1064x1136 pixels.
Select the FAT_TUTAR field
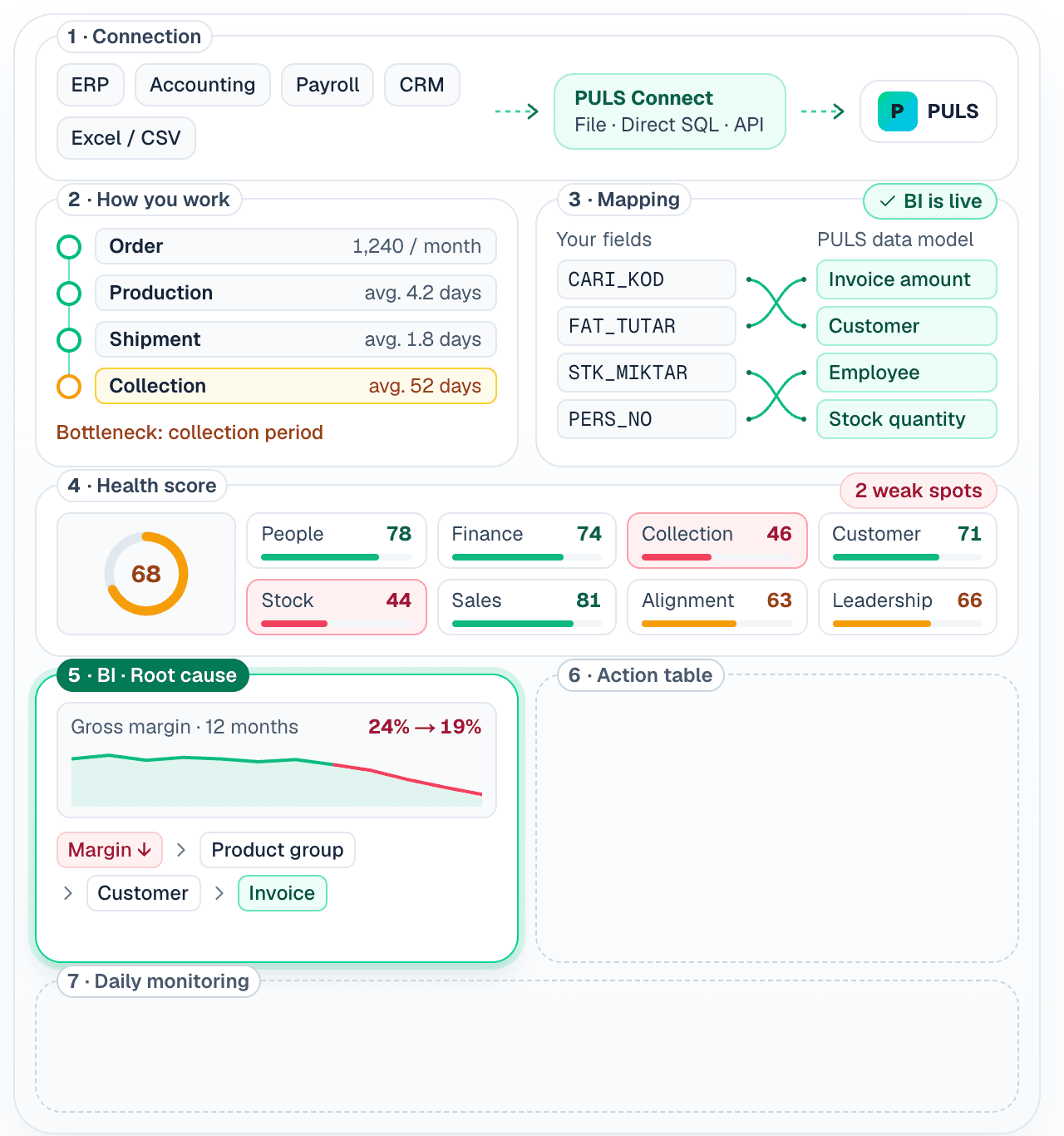click(647, 326)
